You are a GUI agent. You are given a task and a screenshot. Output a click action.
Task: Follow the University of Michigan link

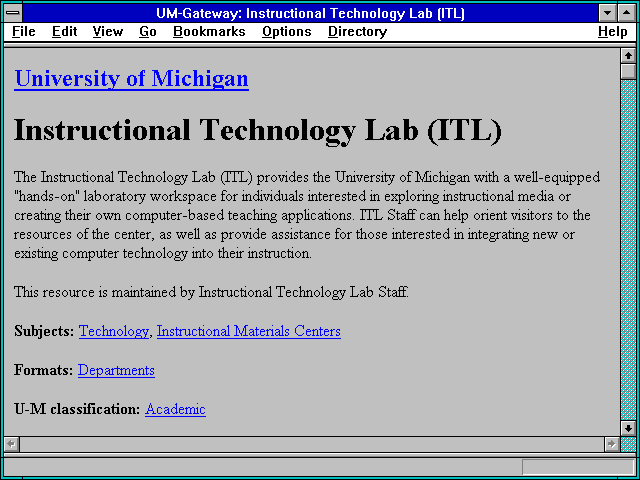[131, 79]
